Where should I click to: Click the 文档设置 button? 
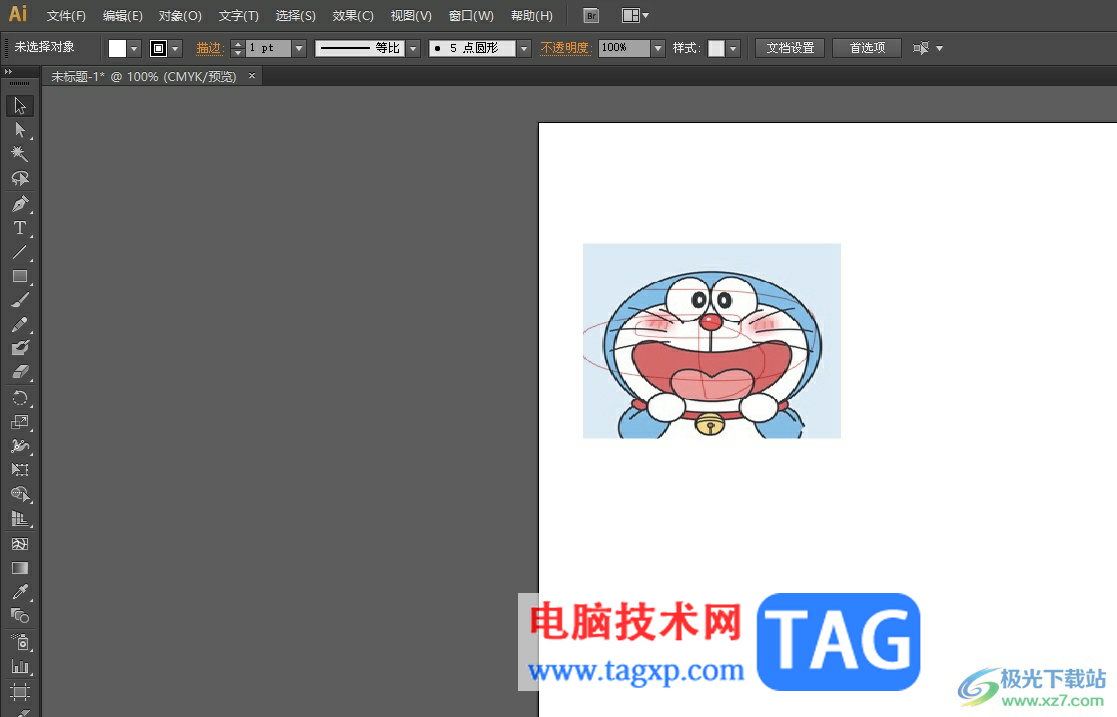(790, 48)
